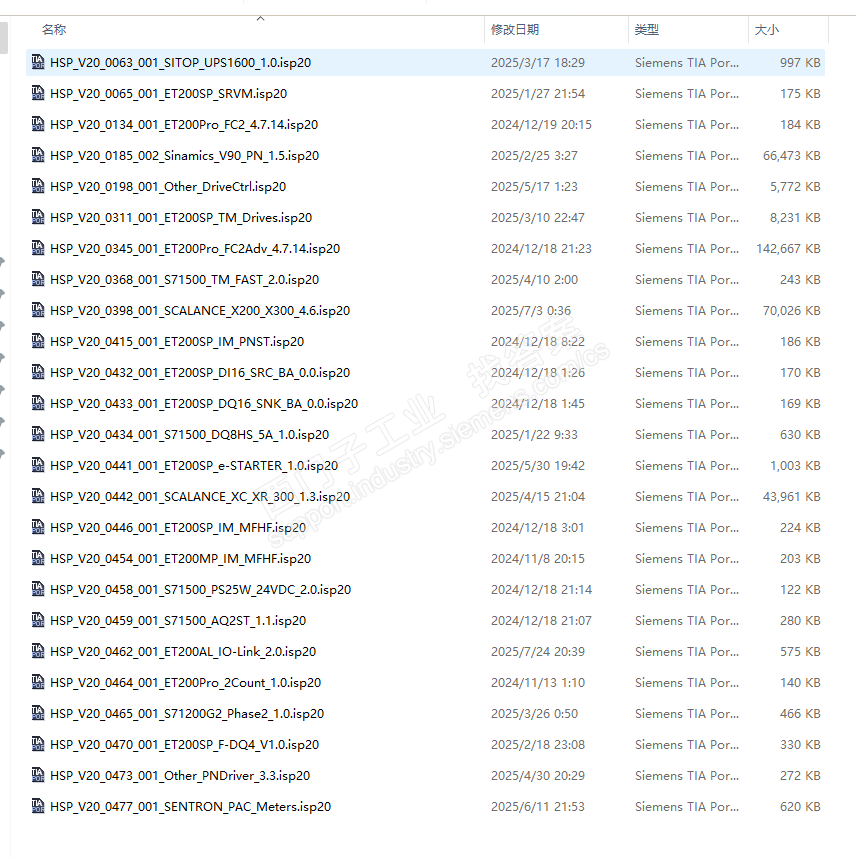
Task: Select file name HSP_V20_0185_002_Sinamics_V90_PN_1.5.isp20
Action: [184, 155]
